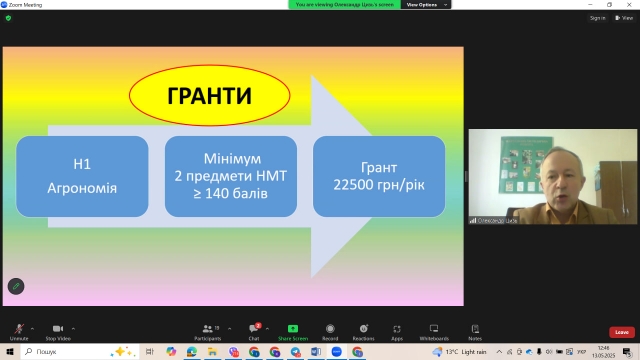The image size is (640, 360).
Task: Unmute the microphone in Zoom
Action: (19, 332)
